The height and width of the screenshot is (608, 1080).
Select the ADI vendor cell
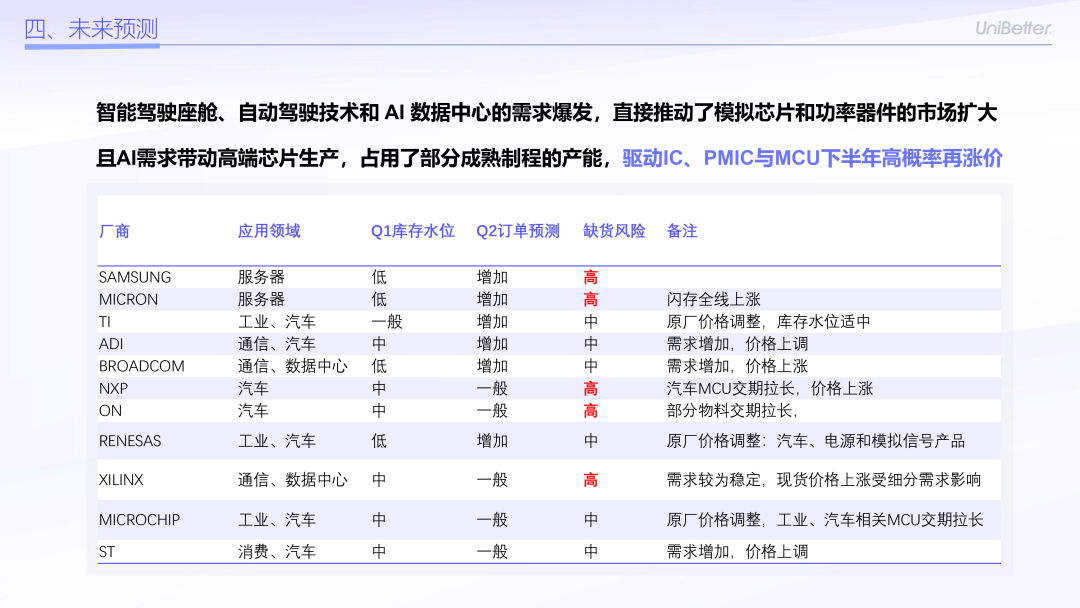pos(111,344)
